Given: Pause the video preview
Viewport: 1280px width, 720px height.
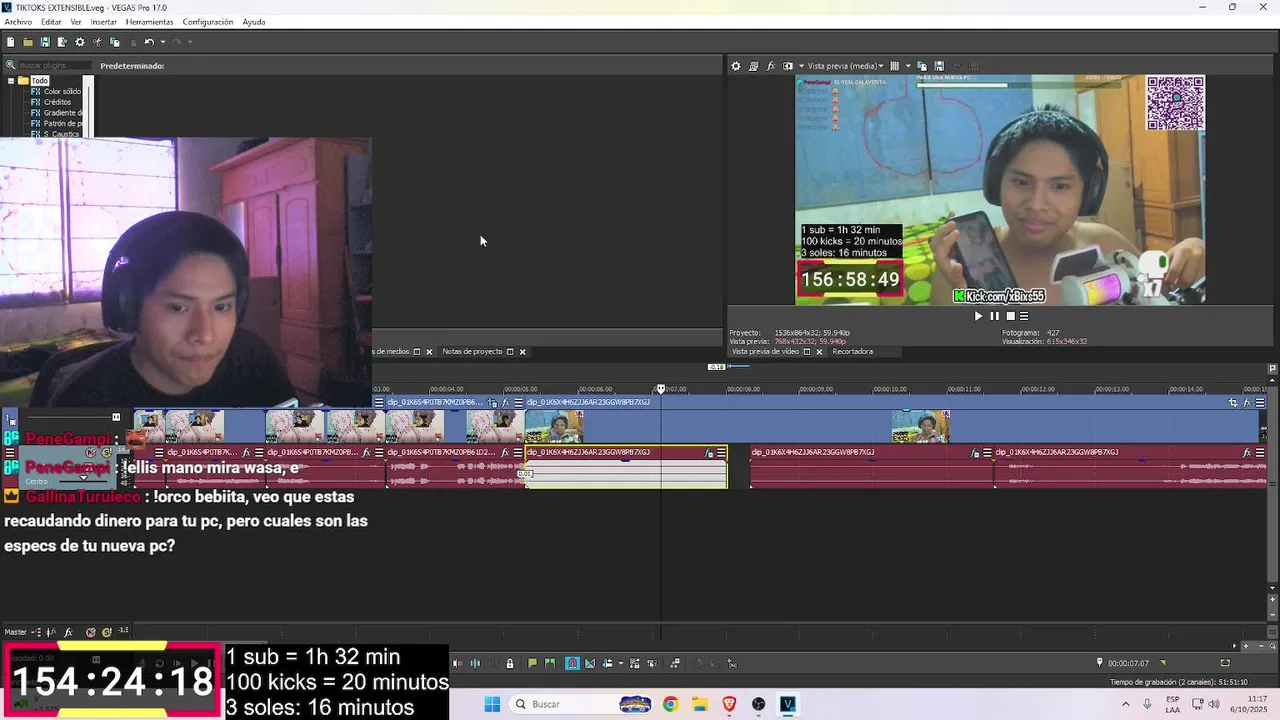Looking at the screenshot, I should (994, 316).
